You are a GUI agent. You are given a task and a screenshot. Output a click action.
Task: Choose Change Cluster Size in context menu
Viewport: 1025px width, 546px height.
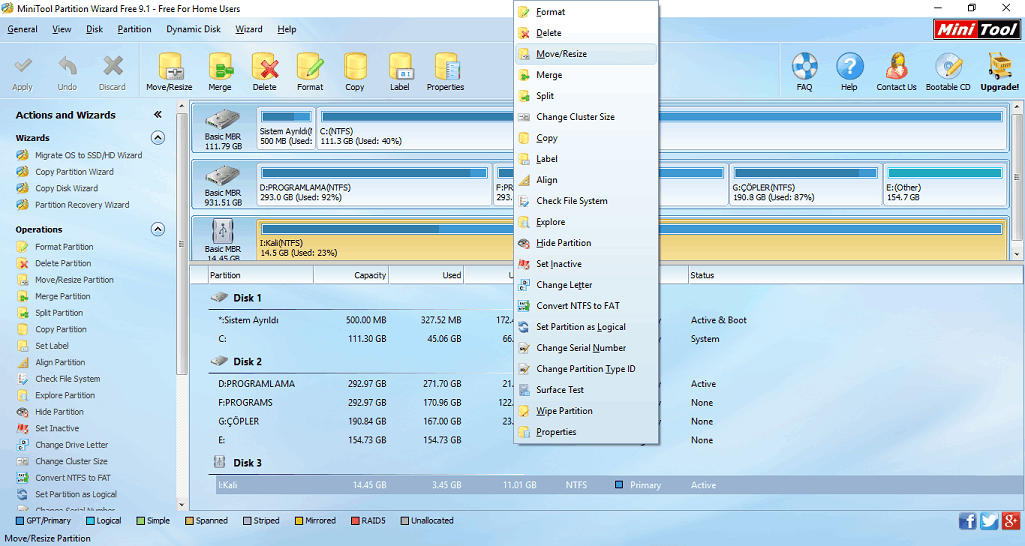click(x=586, y=116)
